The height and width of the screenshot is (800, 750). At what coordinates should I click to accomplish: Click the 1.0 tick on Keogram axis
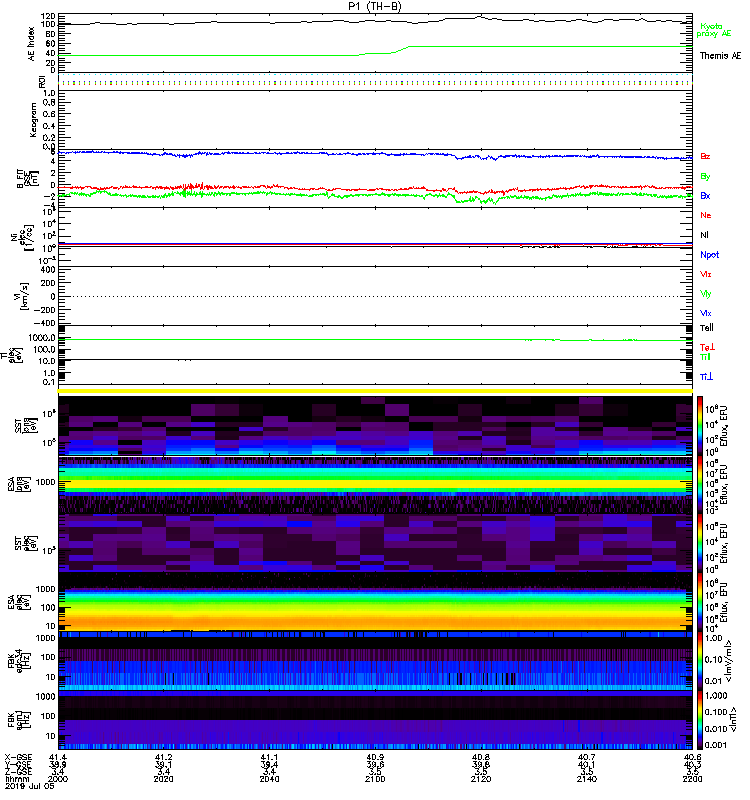pyautogui.click(x=49, y=93)
